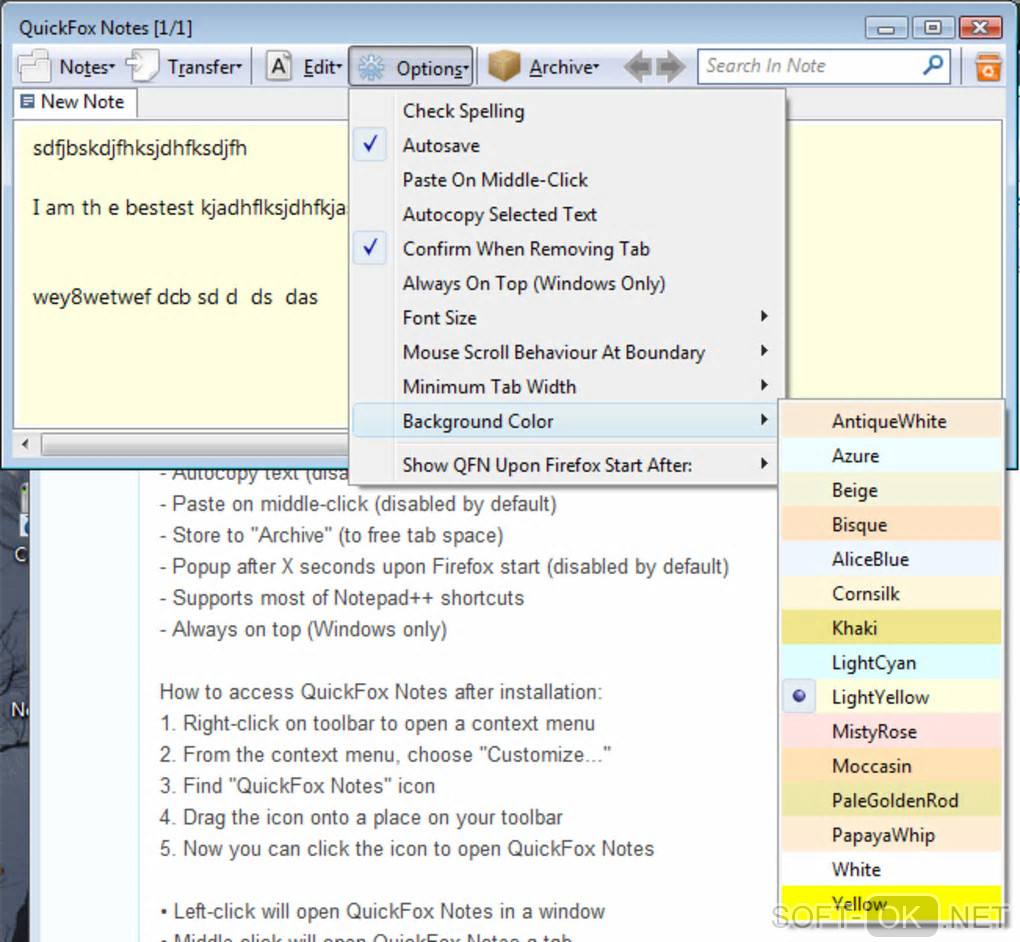
Task: Choose AntiqueWhite background color
Action: (891, 421)
